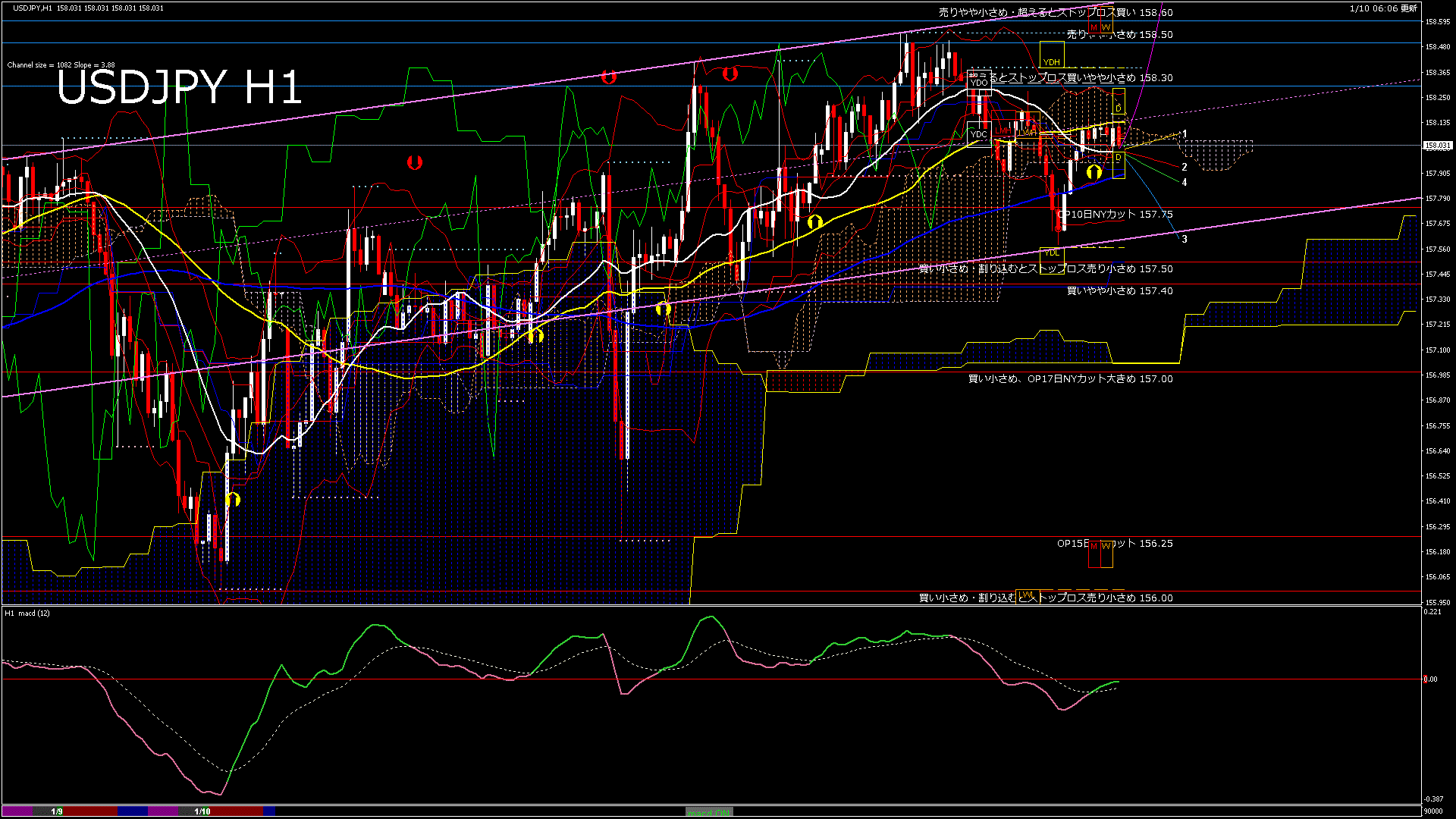1456x819 pixels.
Task: Toggle the macd ON button
Action: tap(709, 812)
